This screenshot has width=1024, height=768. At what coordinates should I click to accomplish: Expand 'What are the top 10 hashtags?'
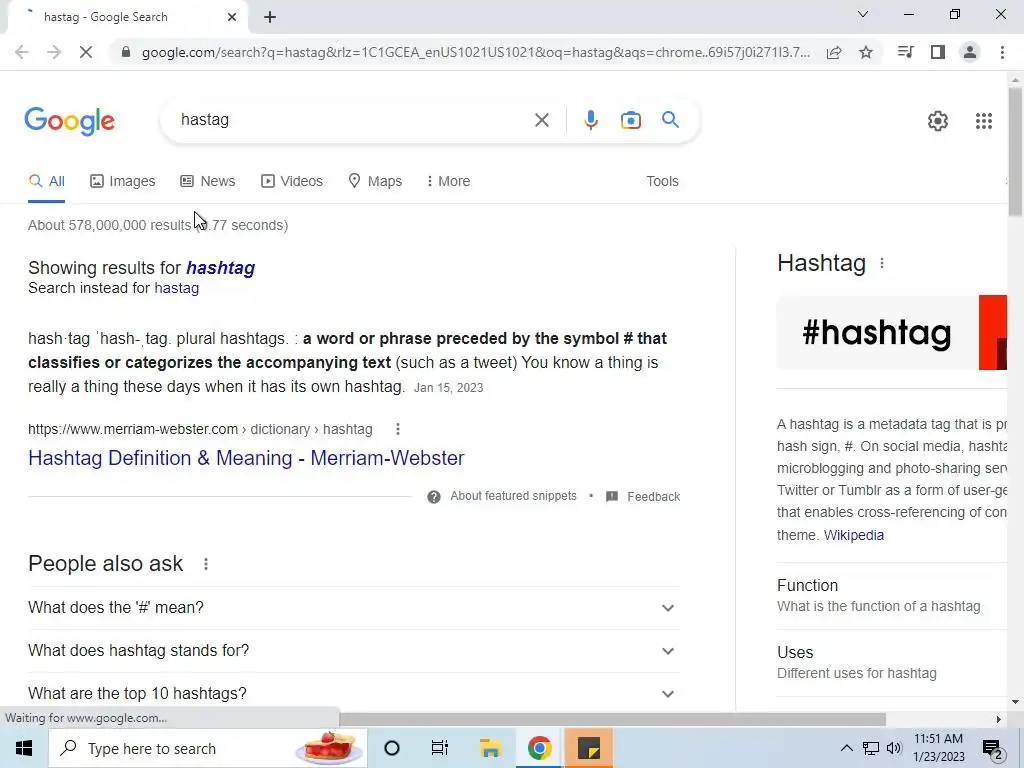point(354,693)
